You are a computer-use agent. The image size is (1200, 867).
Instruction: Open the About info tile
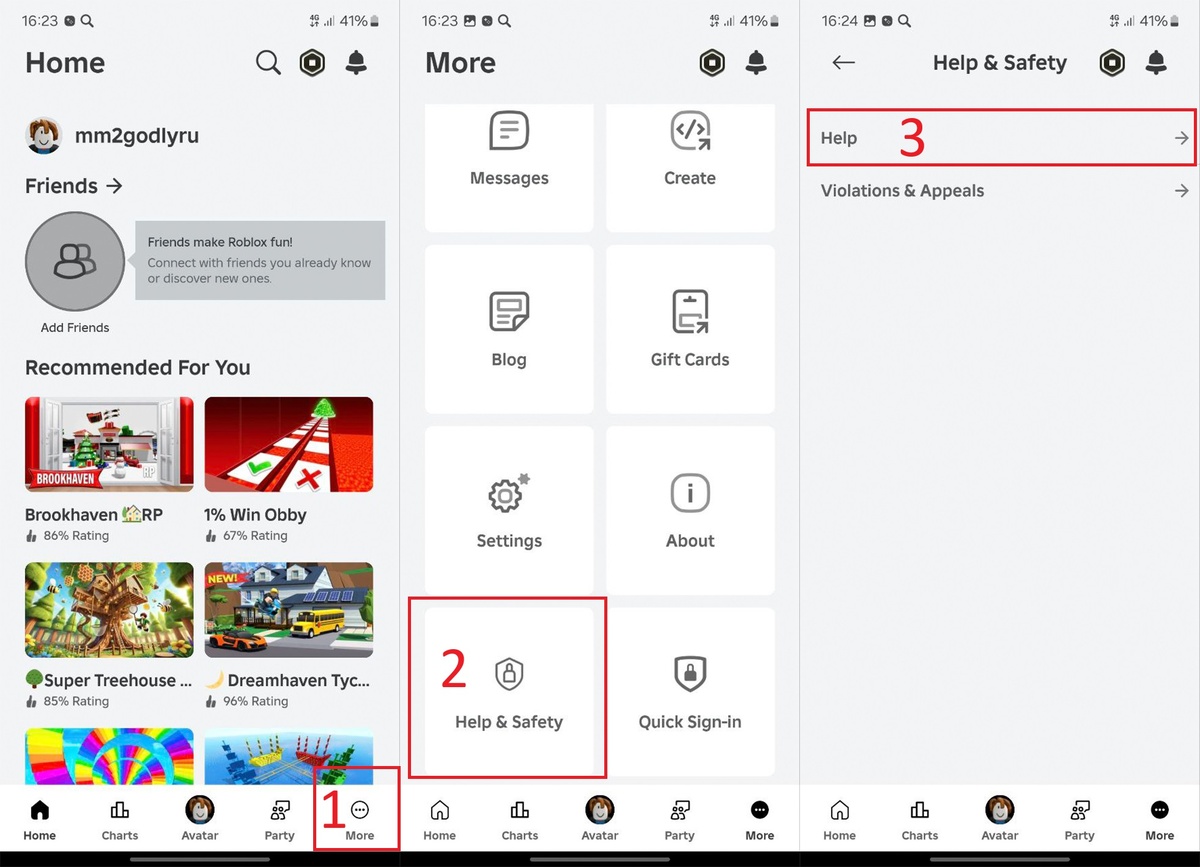(x=690, y=511)
